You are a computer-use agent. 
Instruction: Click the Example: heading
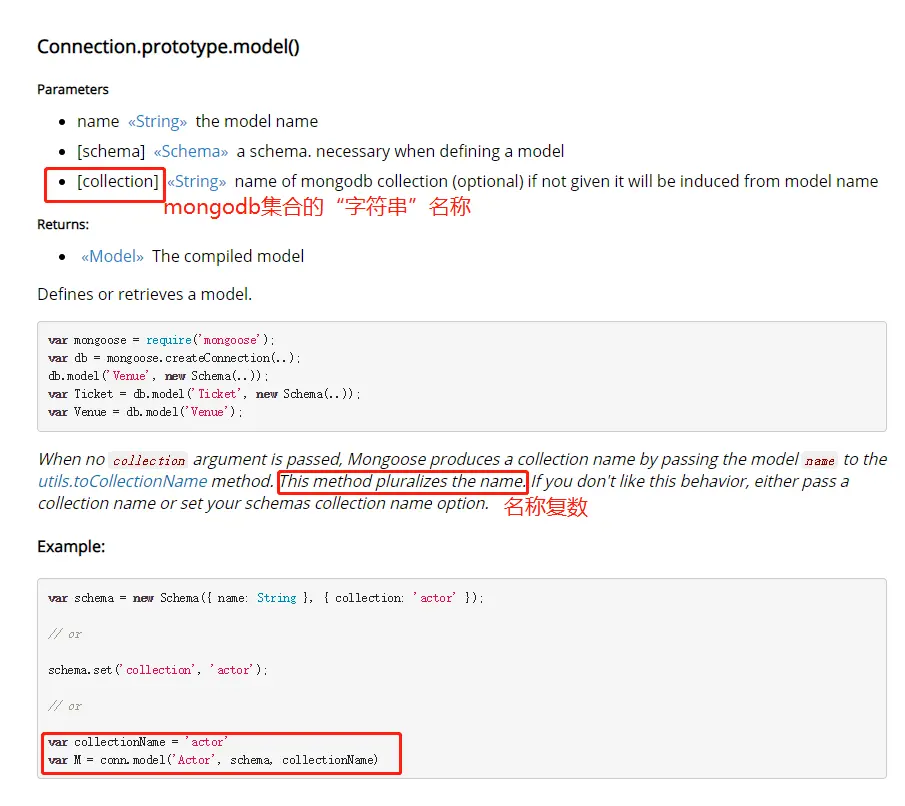point(71,547)
